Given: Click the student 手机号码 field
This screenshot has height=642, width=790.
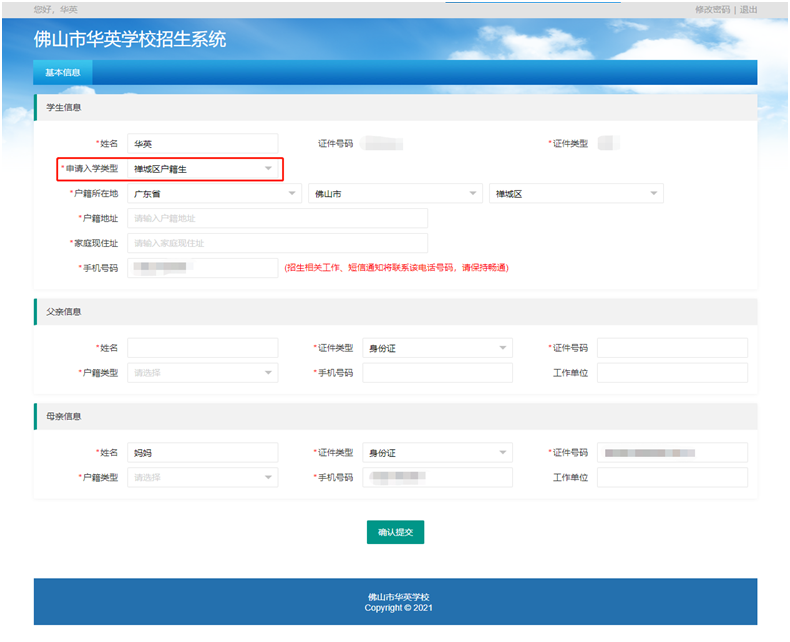Looking at the screenshot, I should (202, 268).
